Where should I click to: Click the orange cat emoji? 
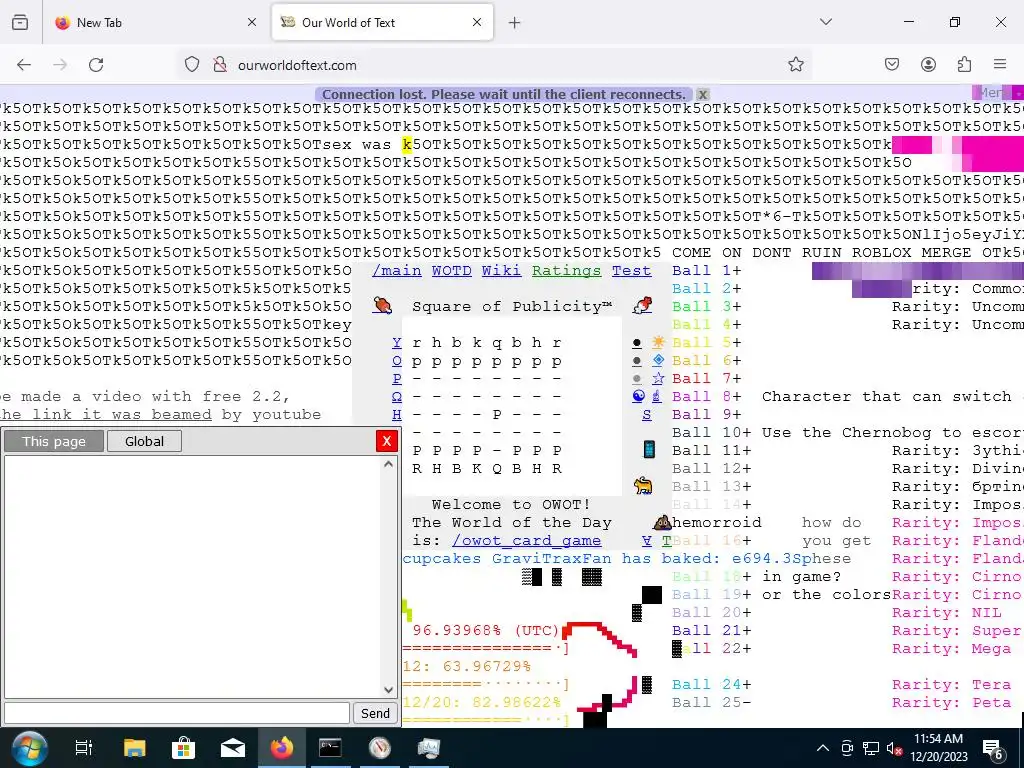pos(643,485)
